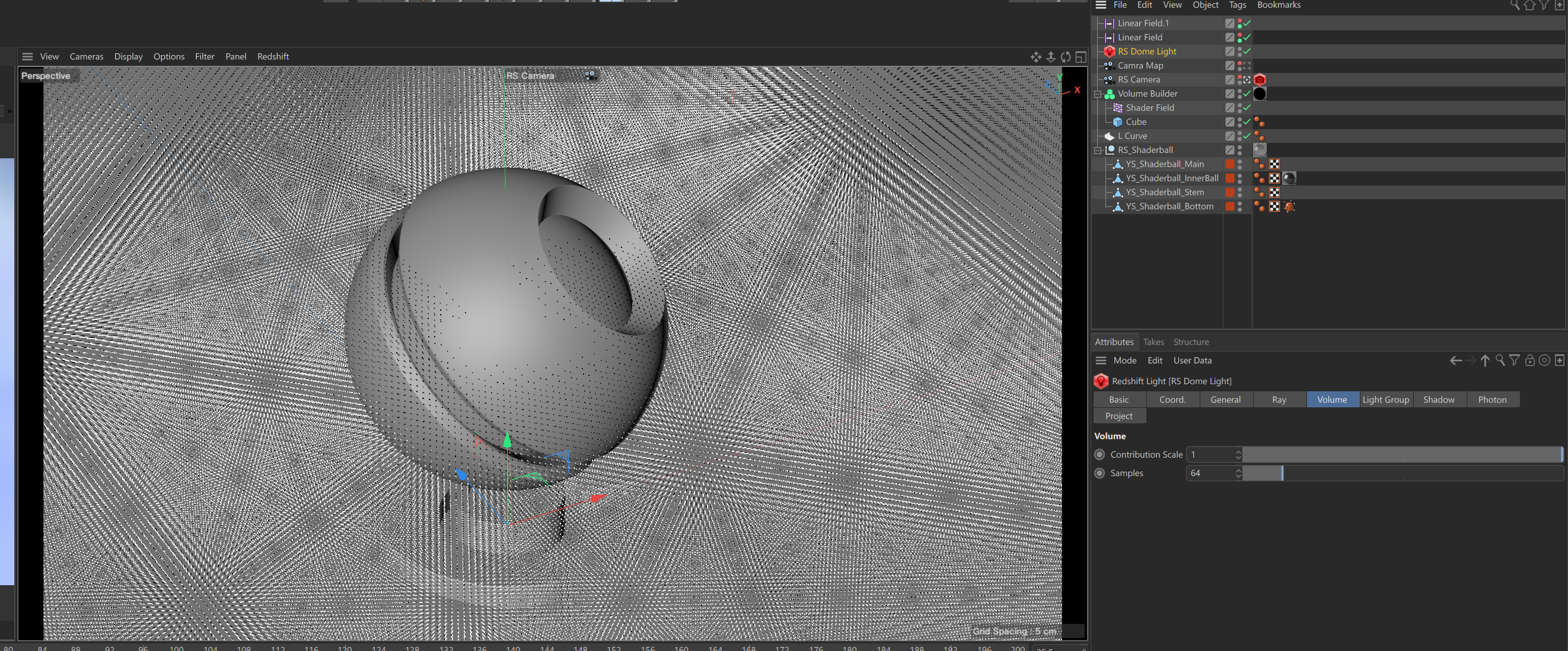Click the phong tag on Cube

[1260, 122]
